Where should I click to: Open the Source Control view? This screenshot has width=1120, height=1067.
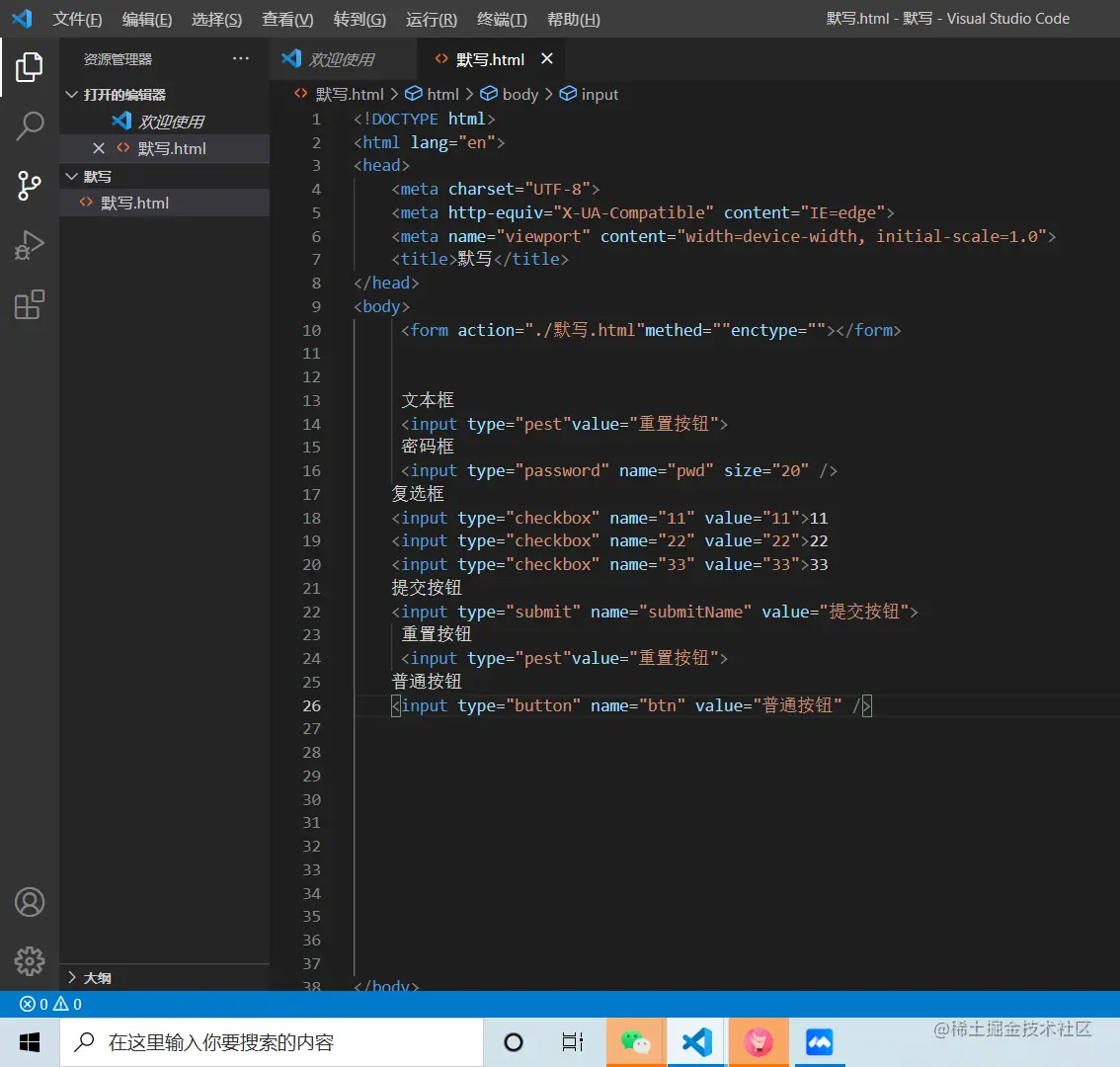(x=30, y=186)
